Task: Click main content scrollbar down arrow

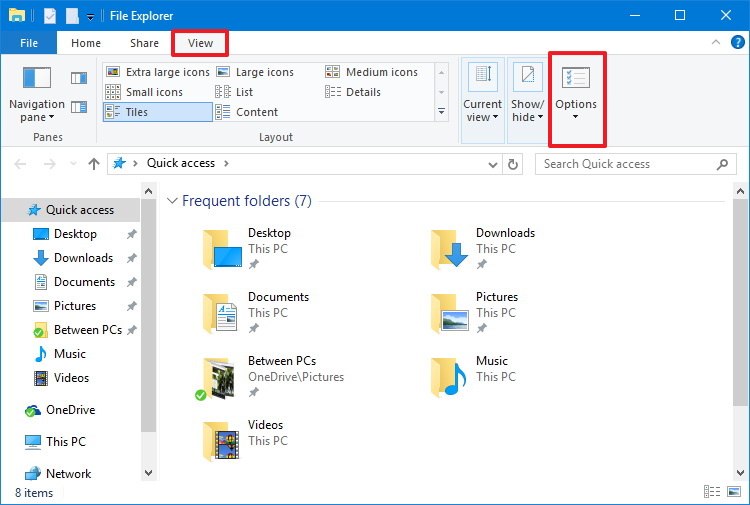Action: pos(740,473)
